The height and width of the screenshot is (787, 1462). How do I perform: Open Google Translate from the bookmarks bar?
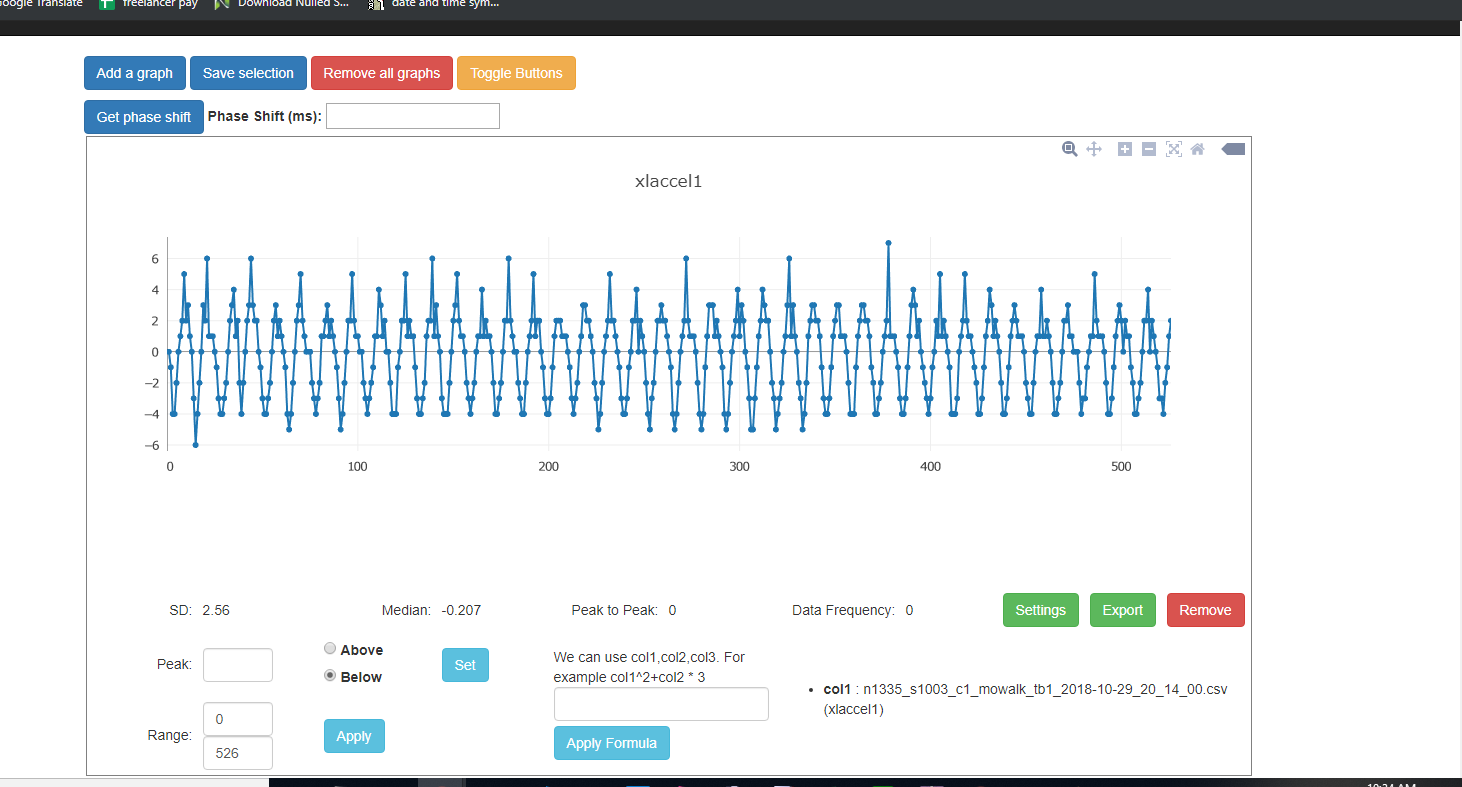[x=40, y=4]
